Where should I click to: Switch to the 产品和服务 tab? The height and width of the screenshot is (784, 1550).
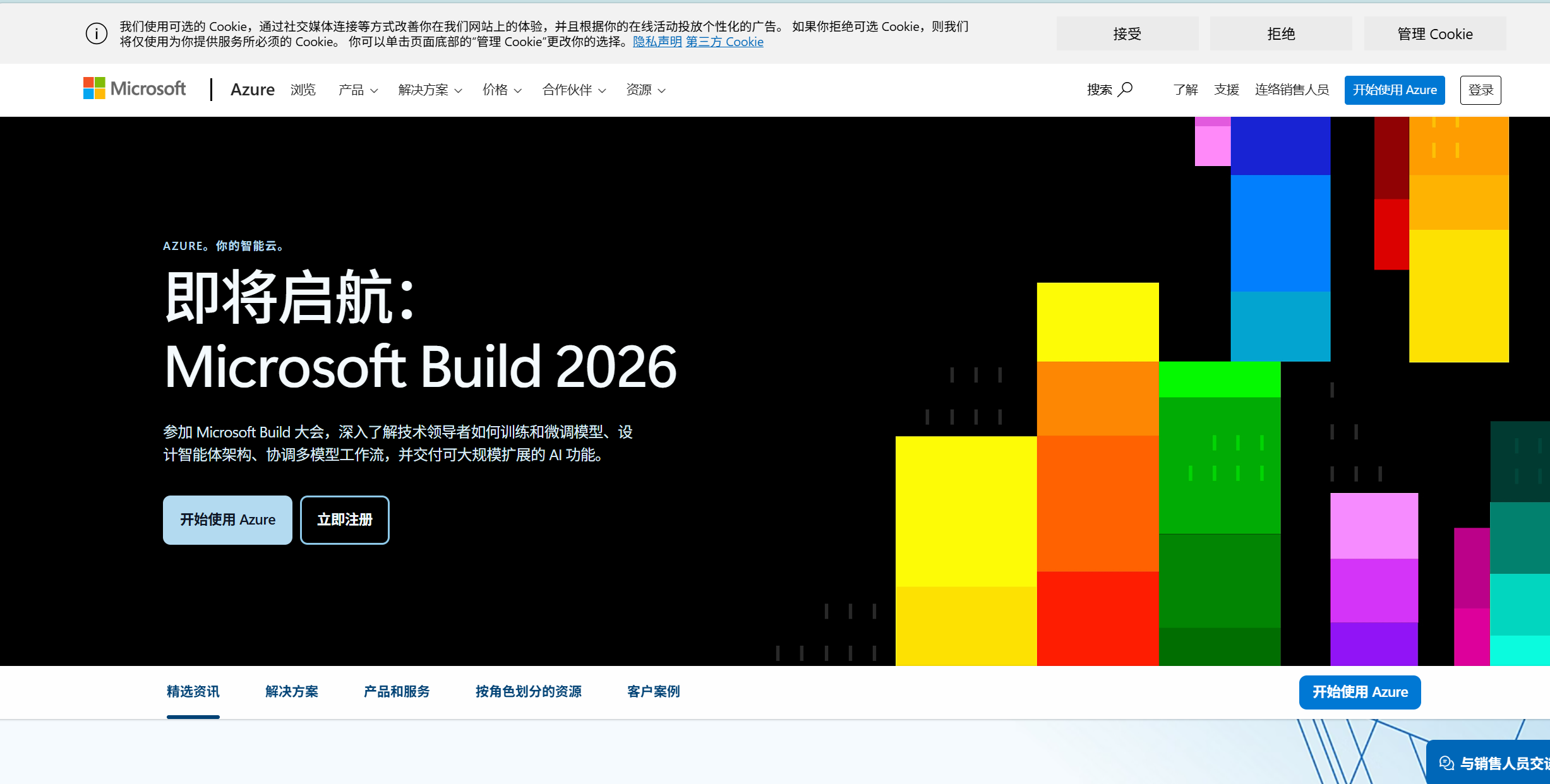397,691
